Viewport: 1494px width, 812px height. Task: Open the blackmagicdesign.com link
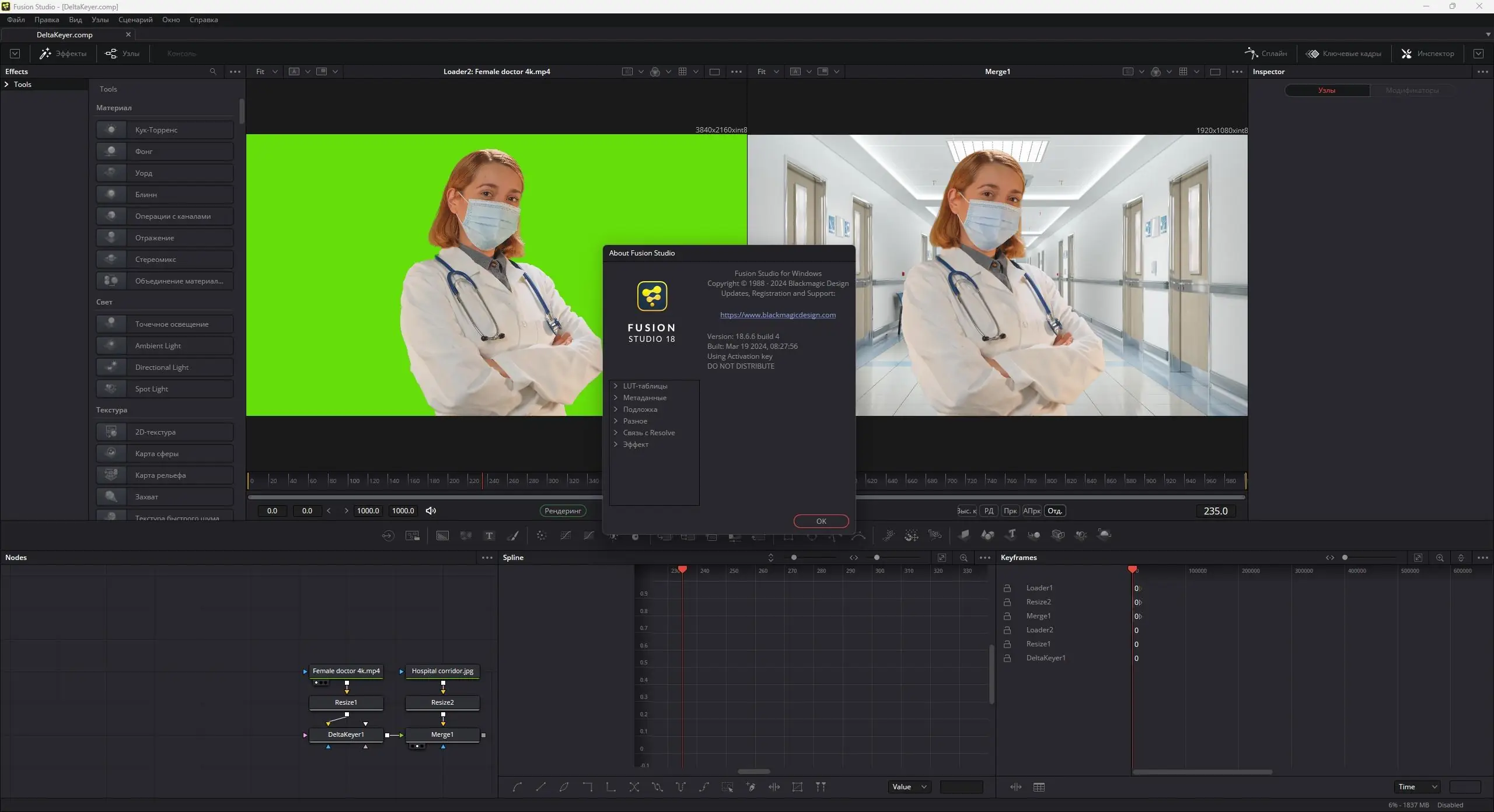click(x=778, y=315)
